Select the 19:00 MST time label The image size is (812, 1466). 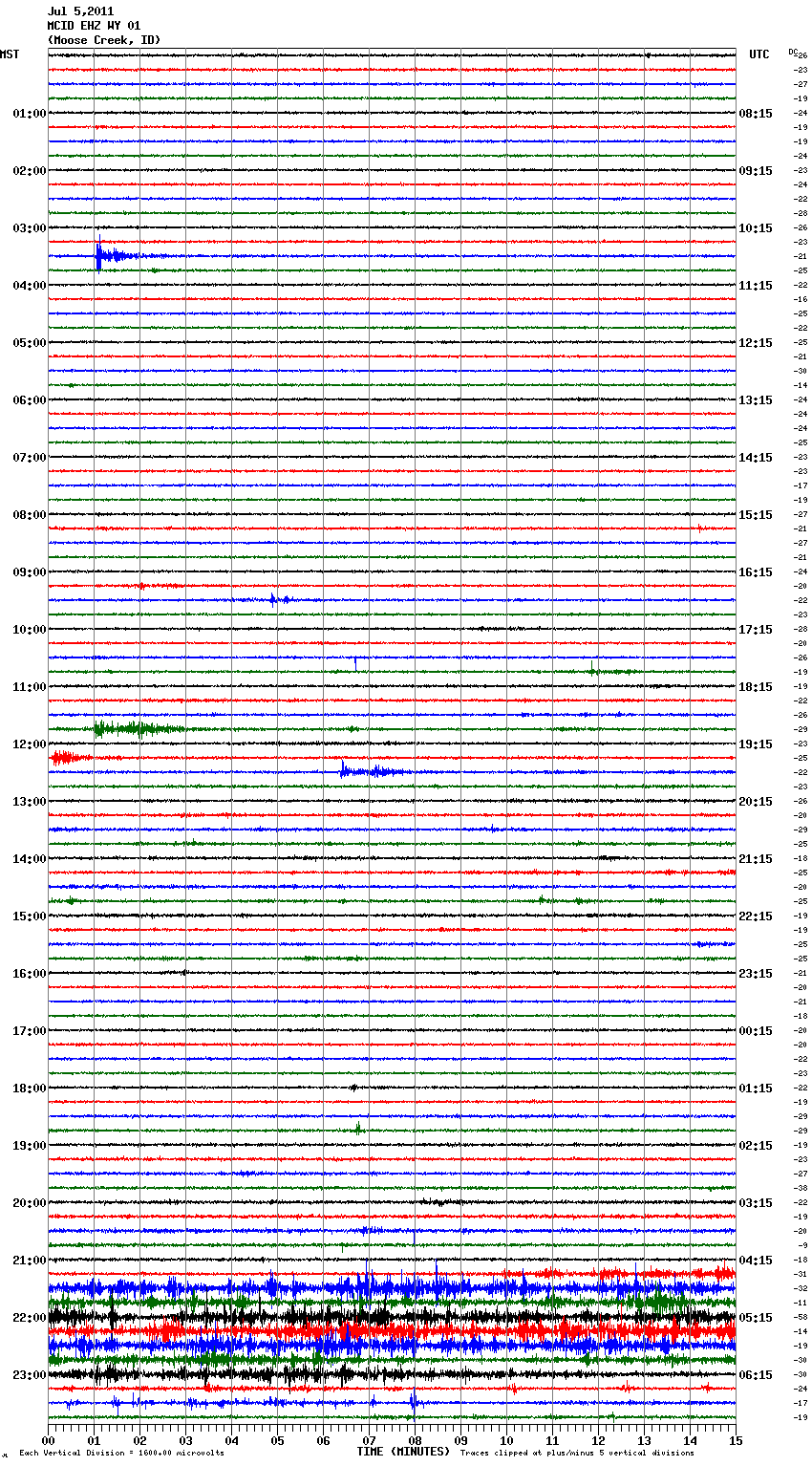30,1146
